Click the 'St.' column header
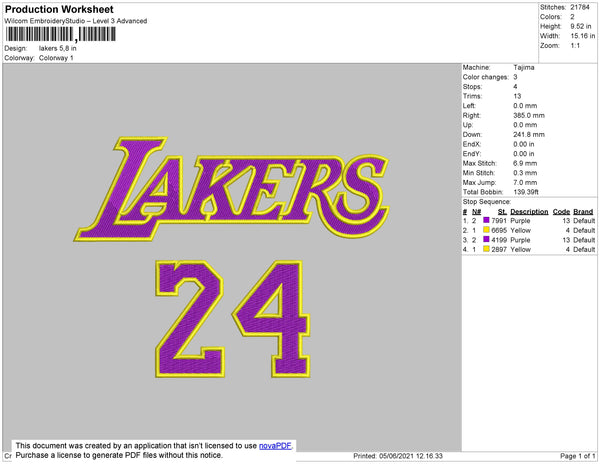This screenshot has width=600, height=464. pos(502,212)
